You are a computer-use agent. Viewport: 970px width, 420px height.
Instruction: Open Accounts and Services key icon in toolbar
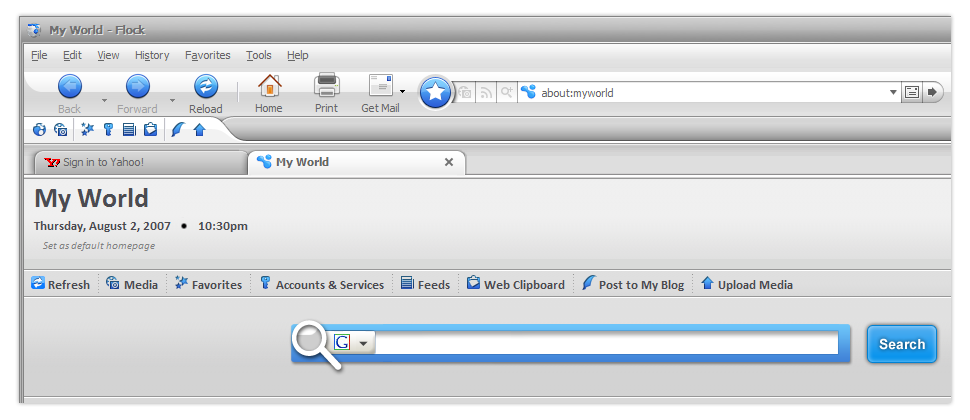(108, 129)
